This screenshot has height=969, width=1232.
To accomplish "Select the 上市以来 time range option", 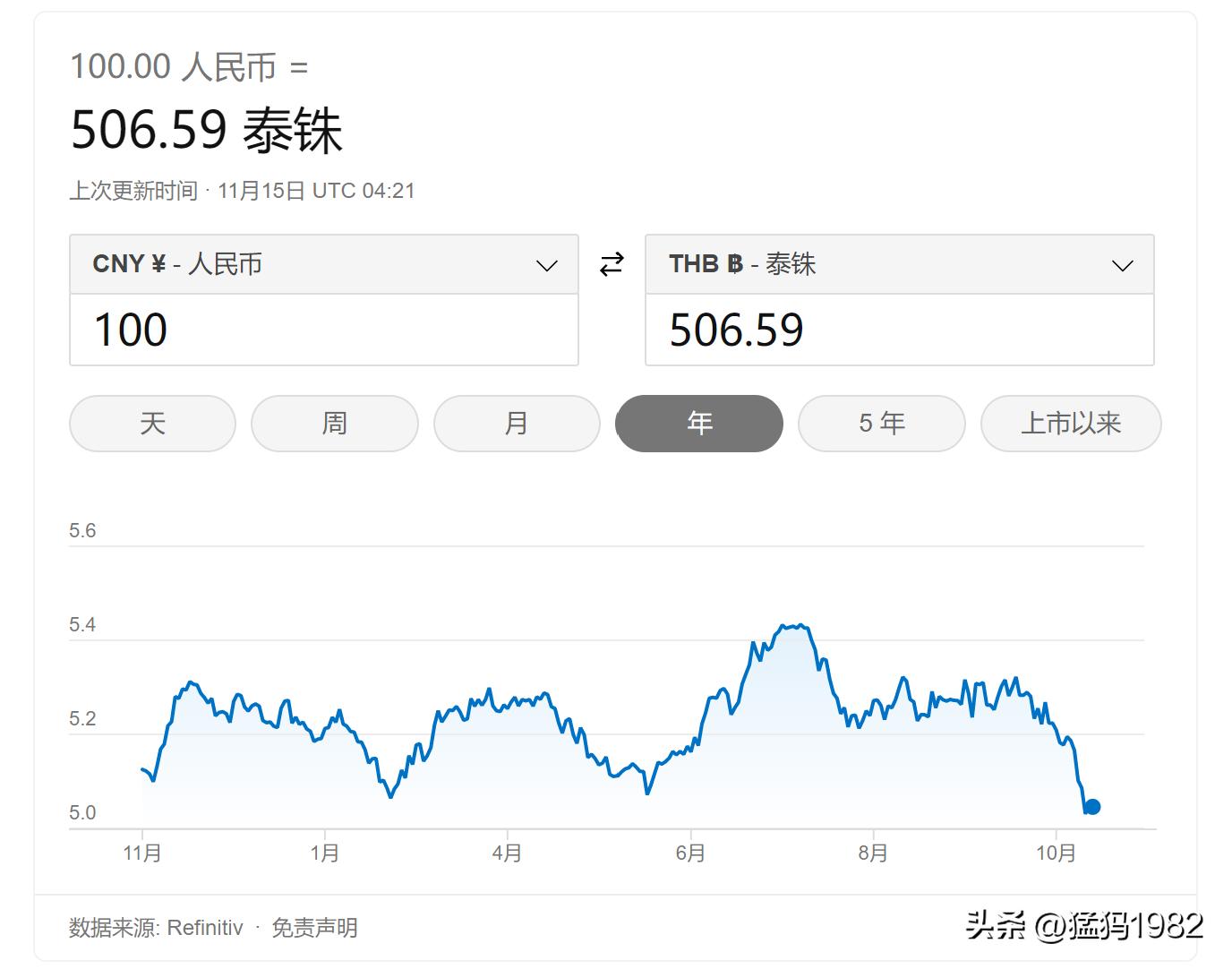I will (x=1071, y=423).
